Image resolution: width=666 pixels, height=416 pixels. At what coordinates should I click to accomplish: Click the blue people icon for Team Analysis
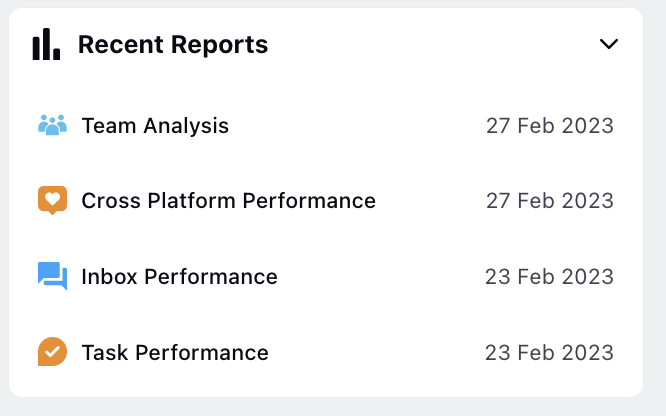[x=52, y=125]
